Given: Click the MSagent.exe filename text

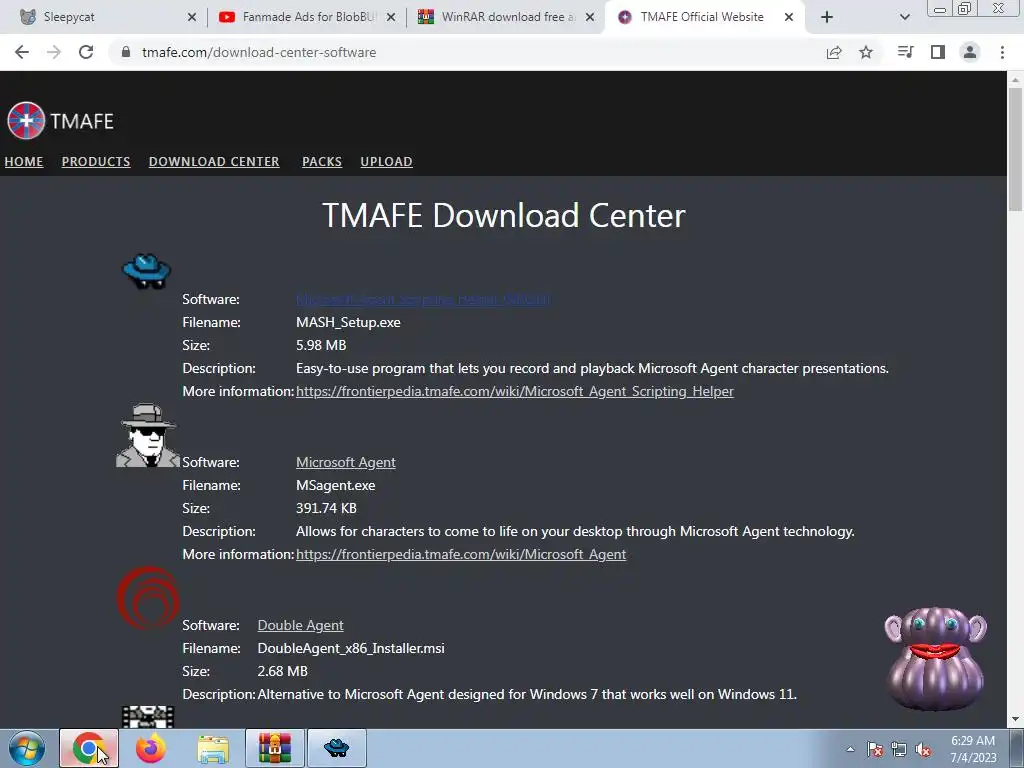Looking at the screenshot, I should 336,486.
